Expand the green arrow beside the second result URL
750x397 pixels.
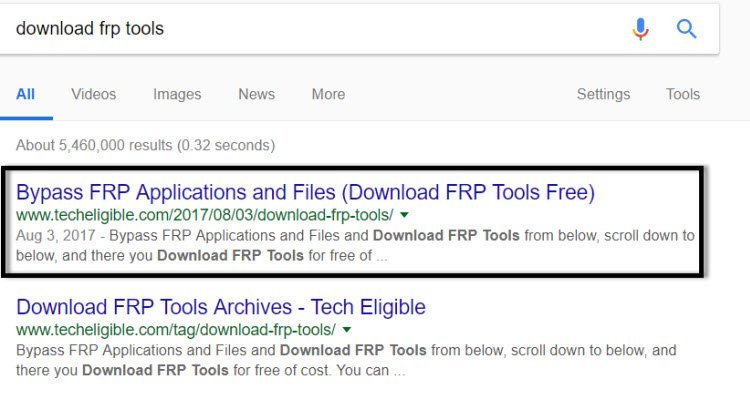point(347,330)
